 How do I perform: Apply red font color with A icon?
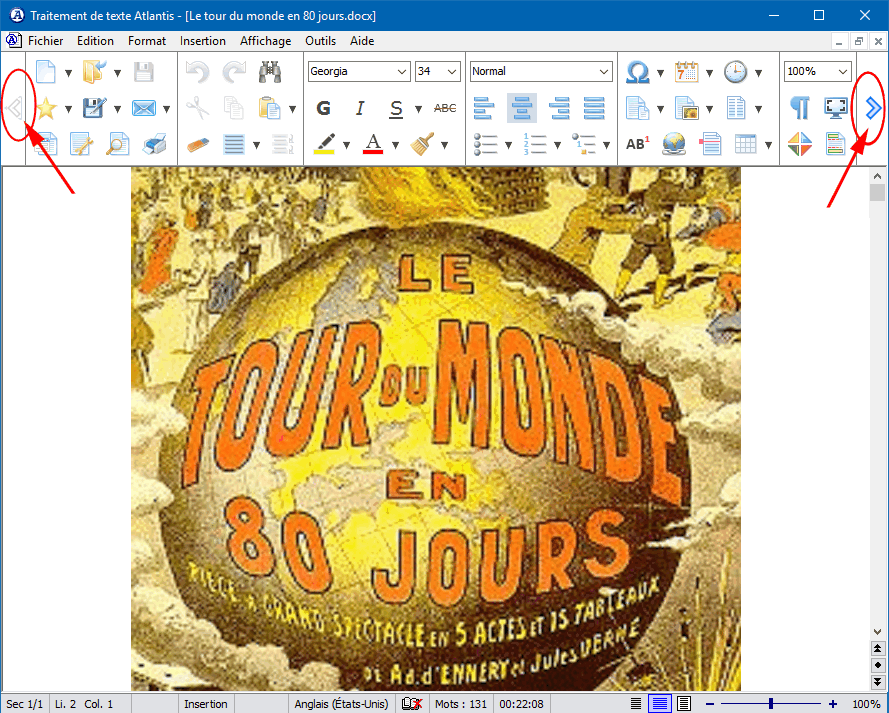(372, 144)
